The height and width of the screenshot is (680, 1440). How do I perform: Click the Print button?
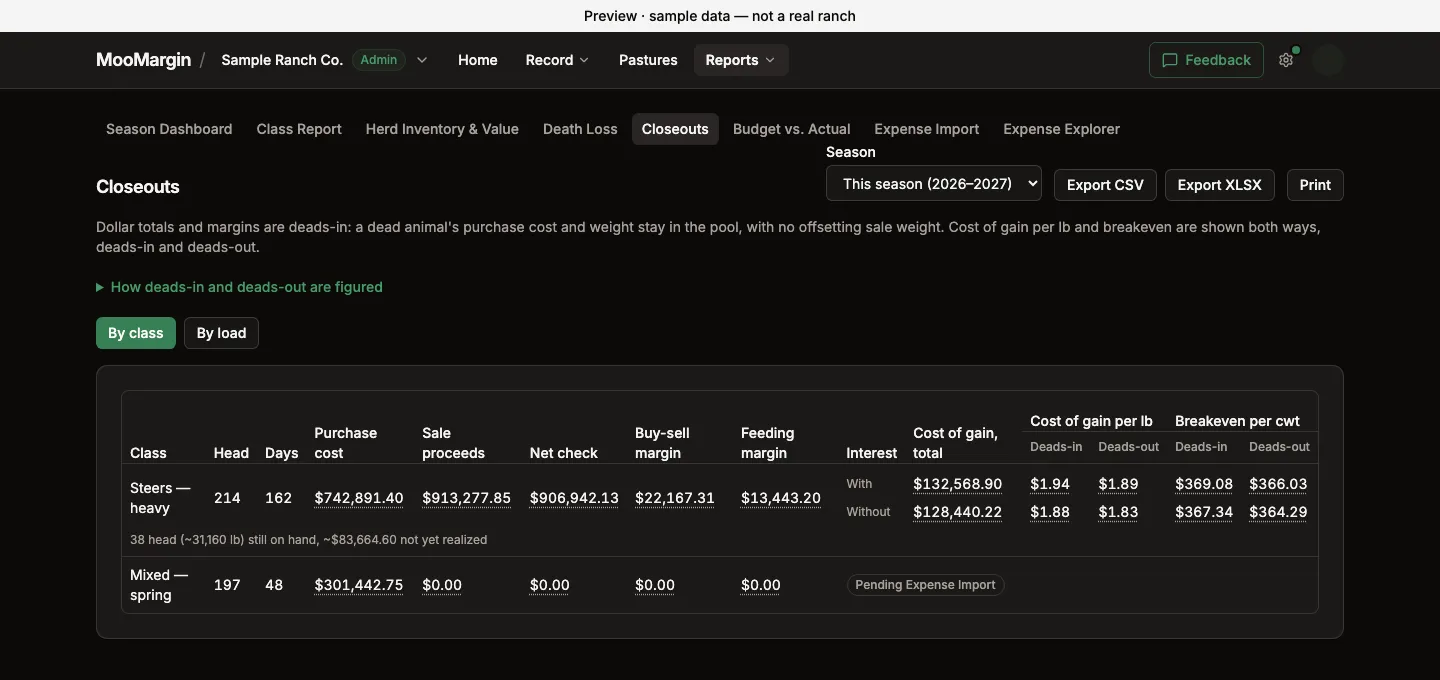tap(1315, 185)
